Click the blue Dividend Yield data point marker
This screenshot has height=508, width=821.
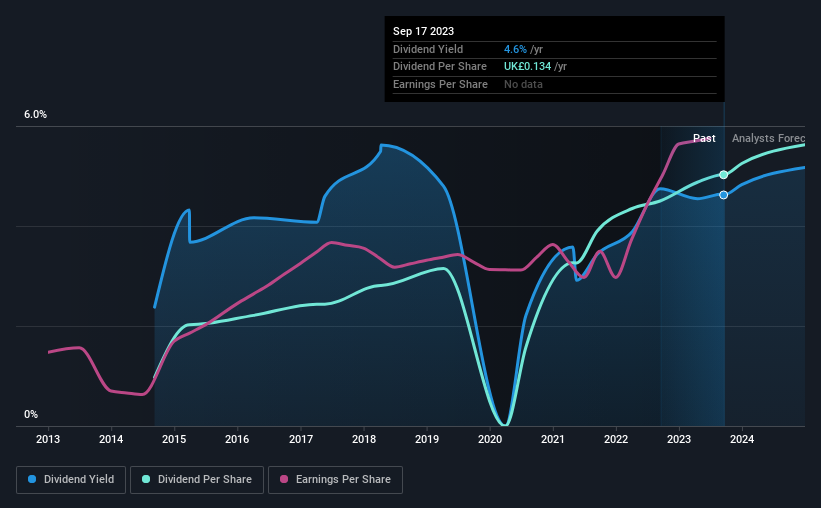(724, 195)
